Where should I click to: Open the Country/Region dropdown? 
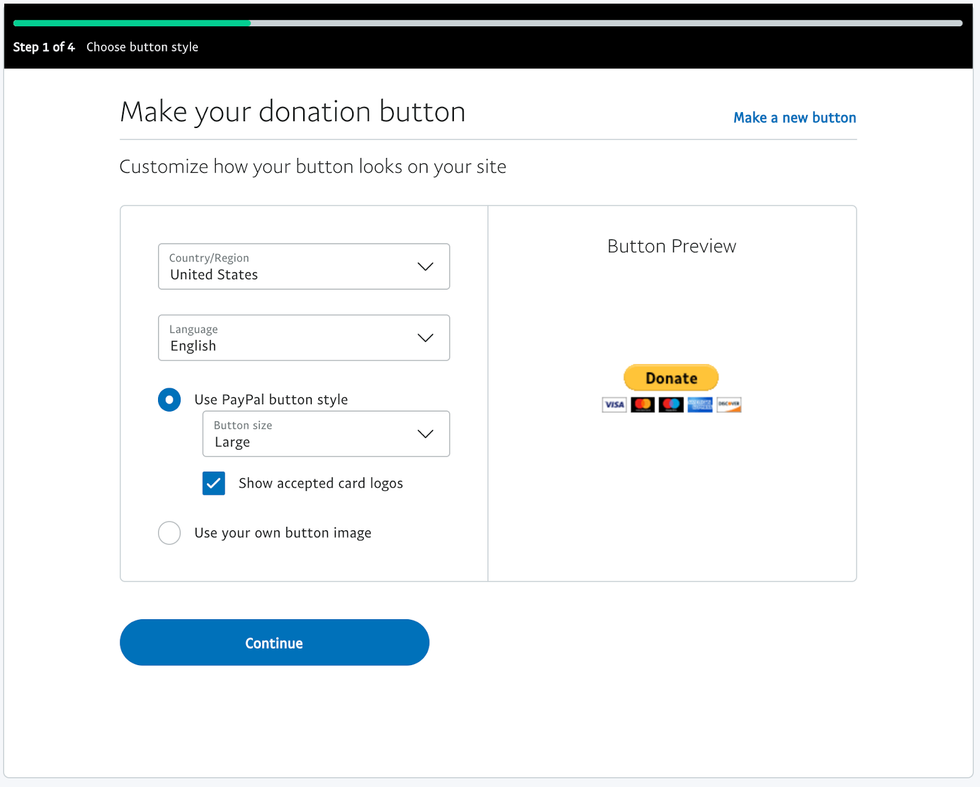tap(304, 267)
